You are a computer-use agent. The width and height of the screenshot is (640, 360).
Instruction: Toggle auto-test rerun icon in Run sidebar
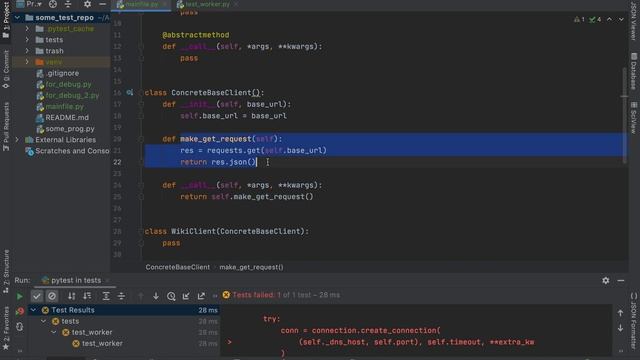pyautogui.click(x=20, y=327)
